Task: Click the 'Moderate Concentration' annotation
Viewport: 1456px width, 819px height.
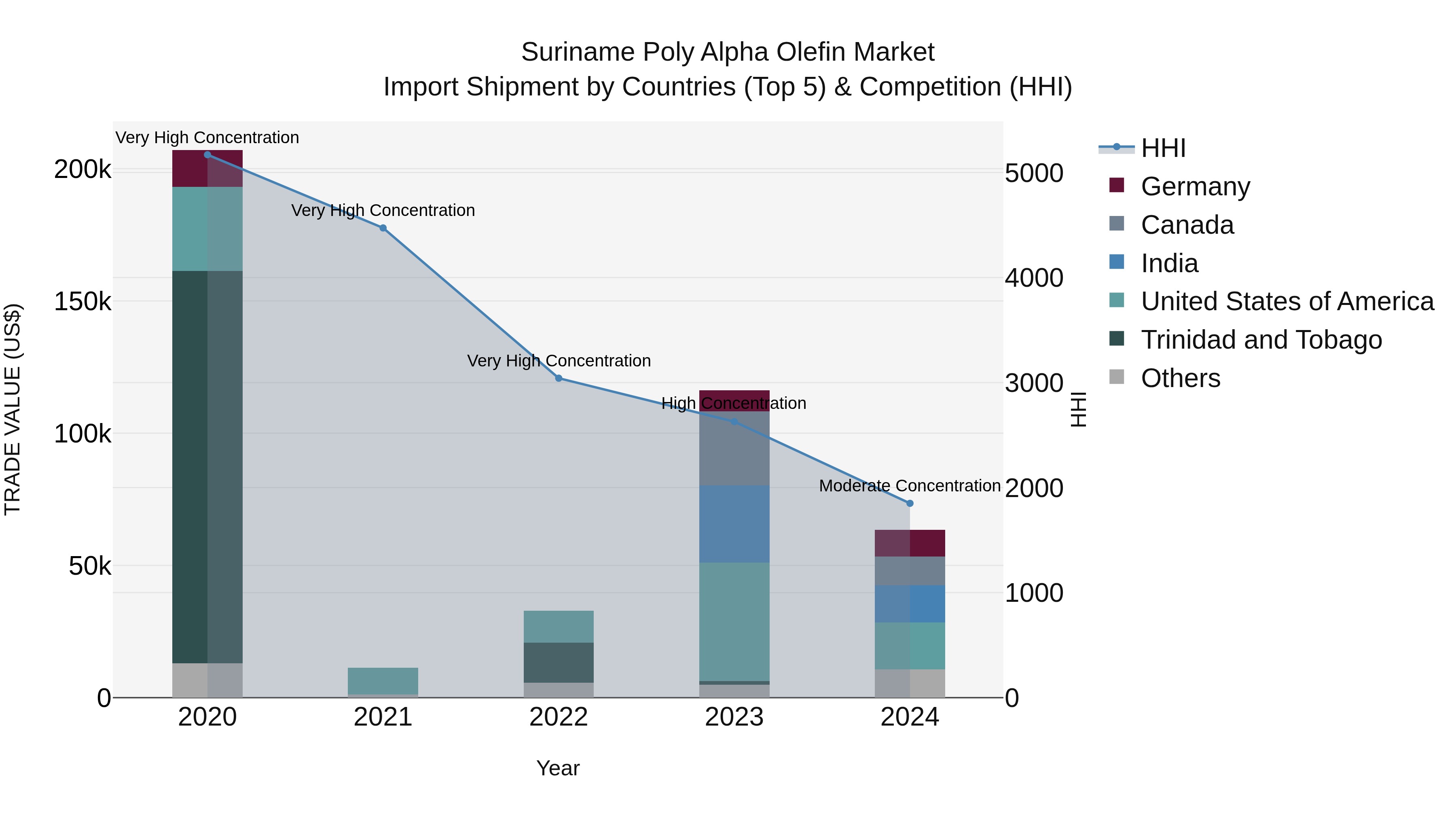Action: click(910, 486)
